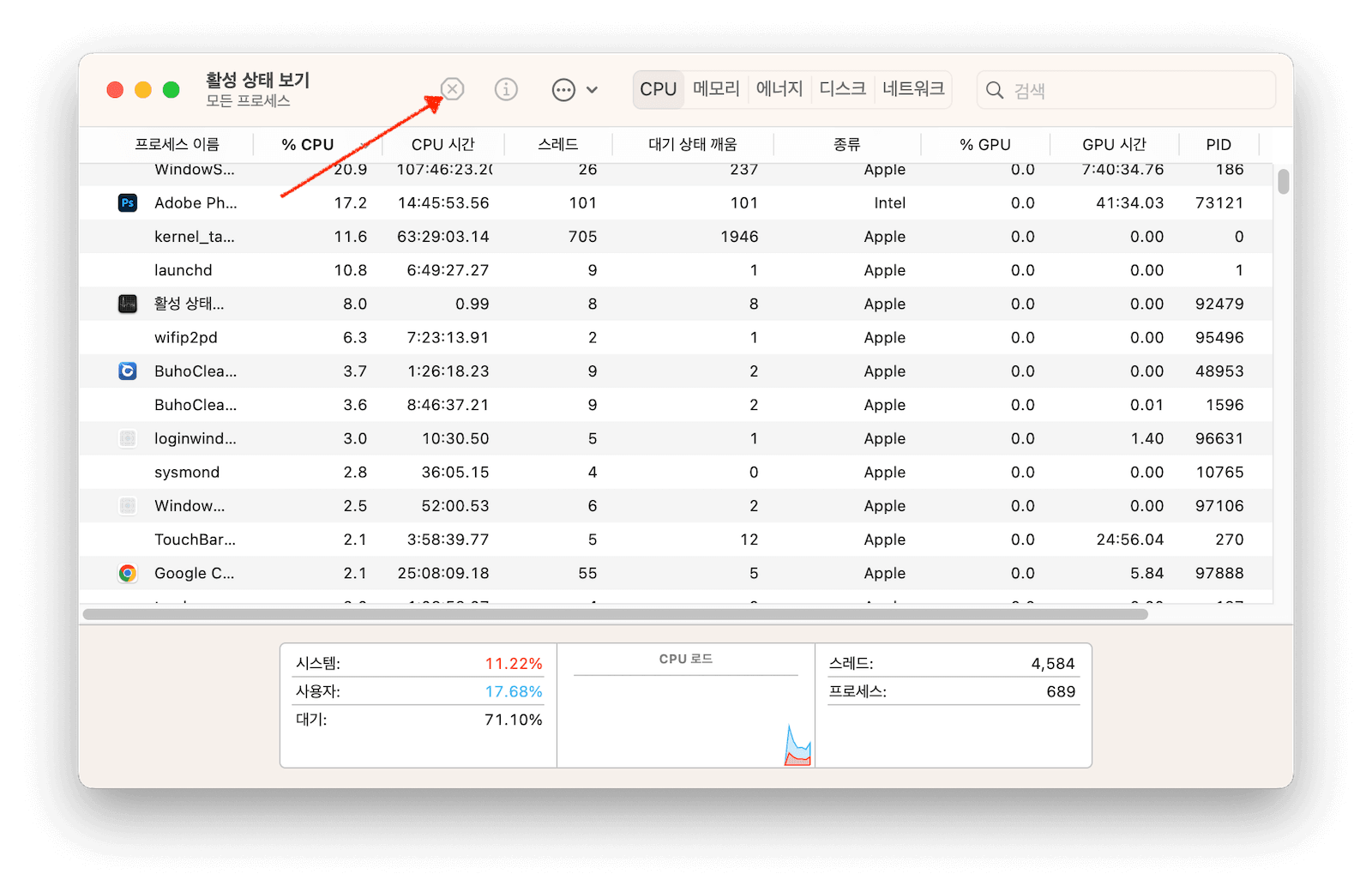Select the TouchBar... process row
This screenshot has height=892, width=1372.
click(676, 539)
